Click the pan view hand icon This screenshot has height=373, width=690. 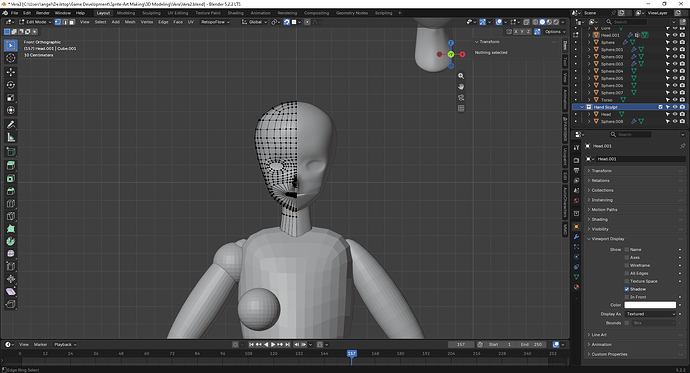461,87
